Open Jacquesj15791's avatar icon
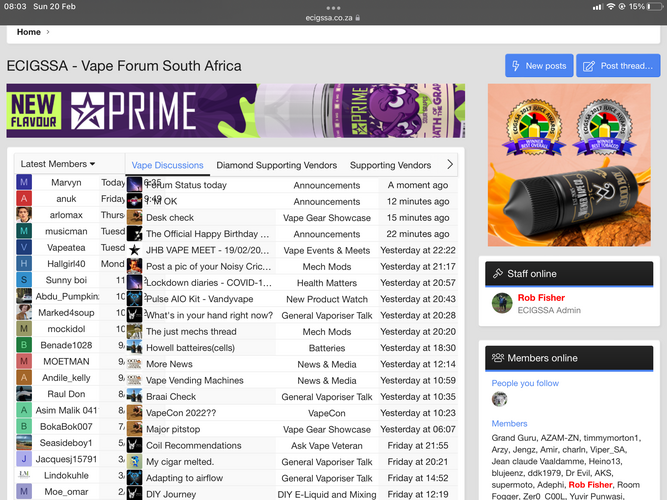The image size is (667, 500). pyautogui.click(x=24, y=459)
